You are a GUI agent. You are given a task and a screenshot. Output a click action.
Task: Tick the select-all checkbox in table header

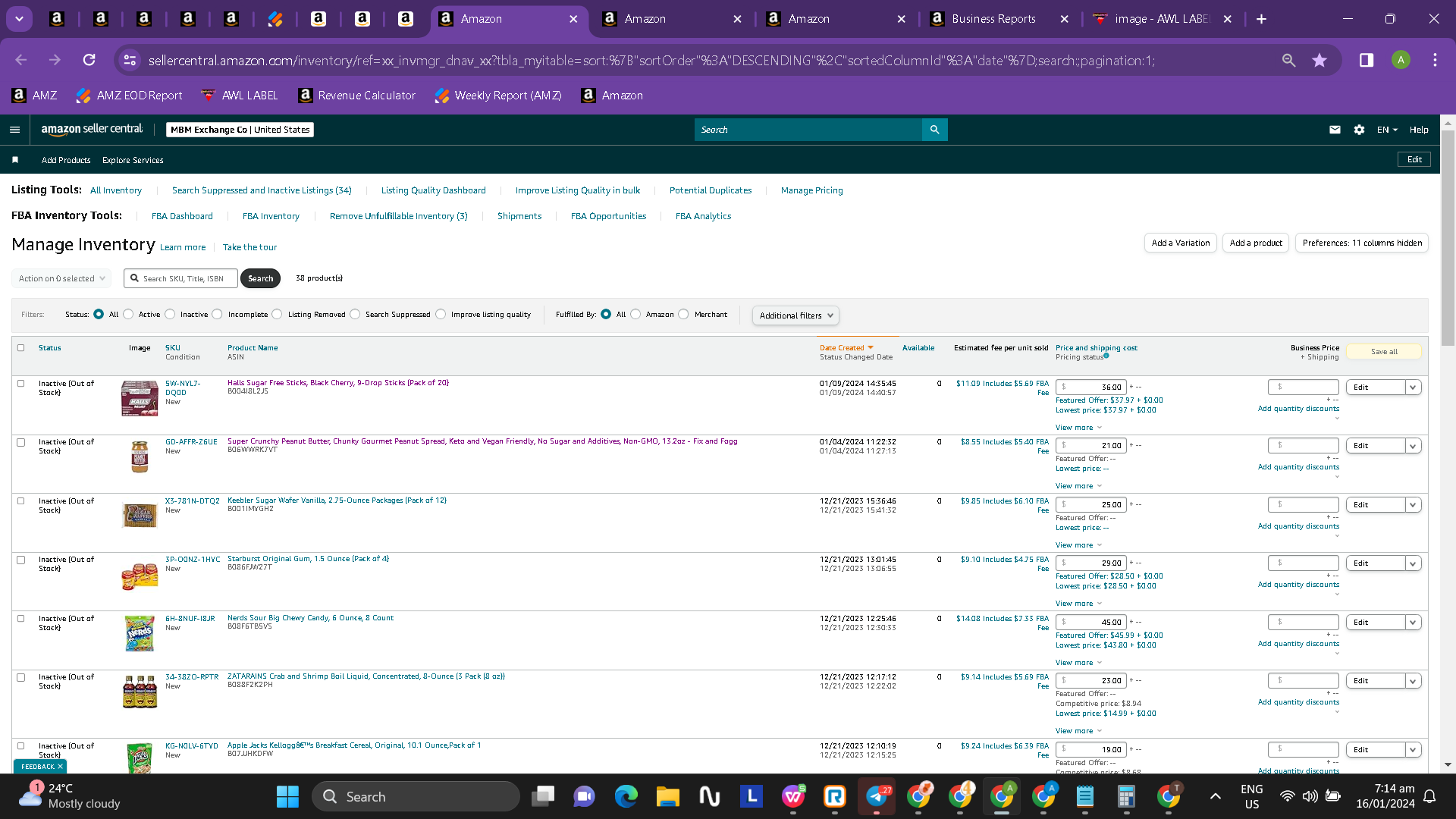pos(21,348)
